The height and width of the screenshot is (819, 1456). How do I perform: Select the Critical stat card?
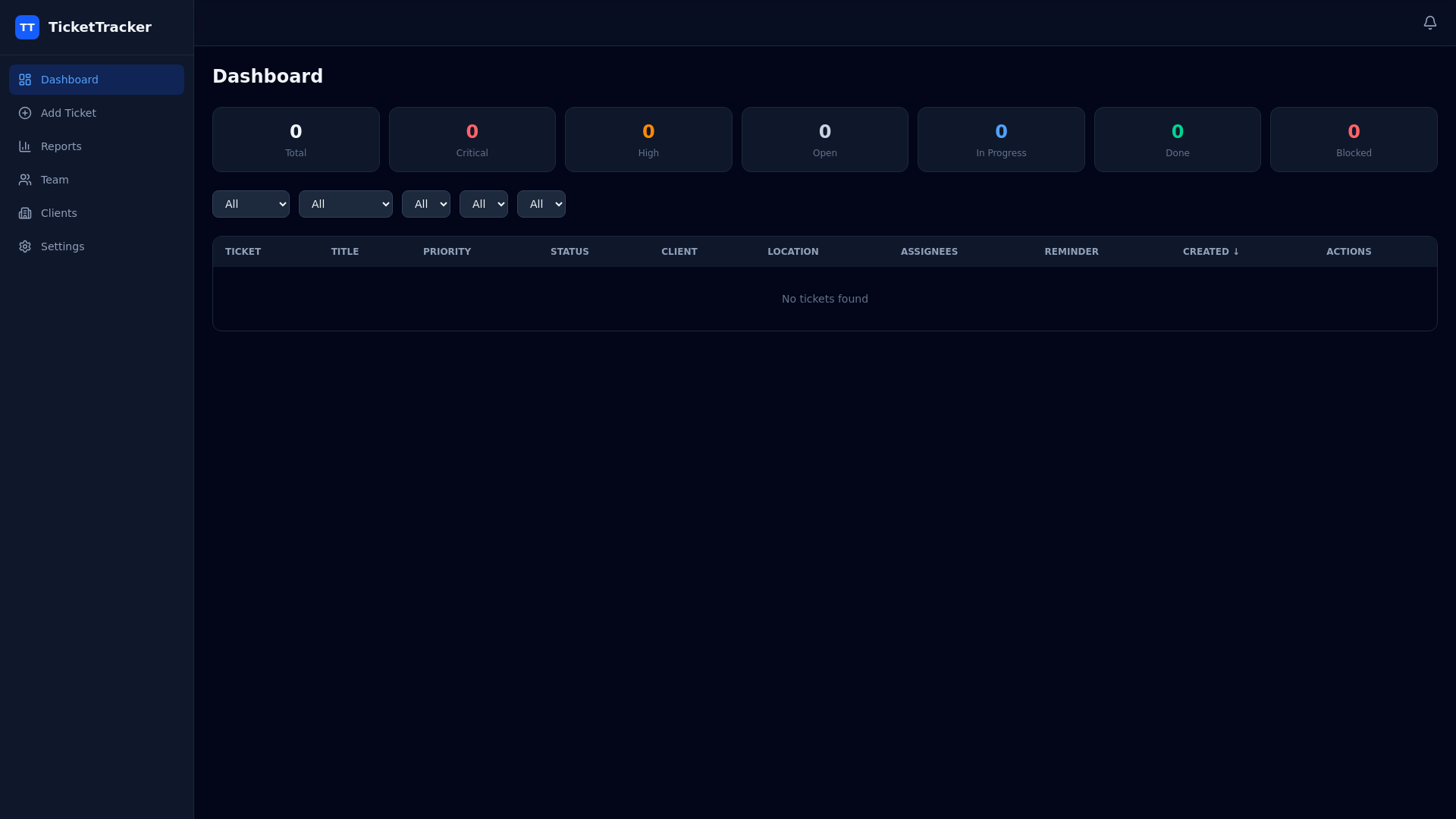click(x=472, y=140)
